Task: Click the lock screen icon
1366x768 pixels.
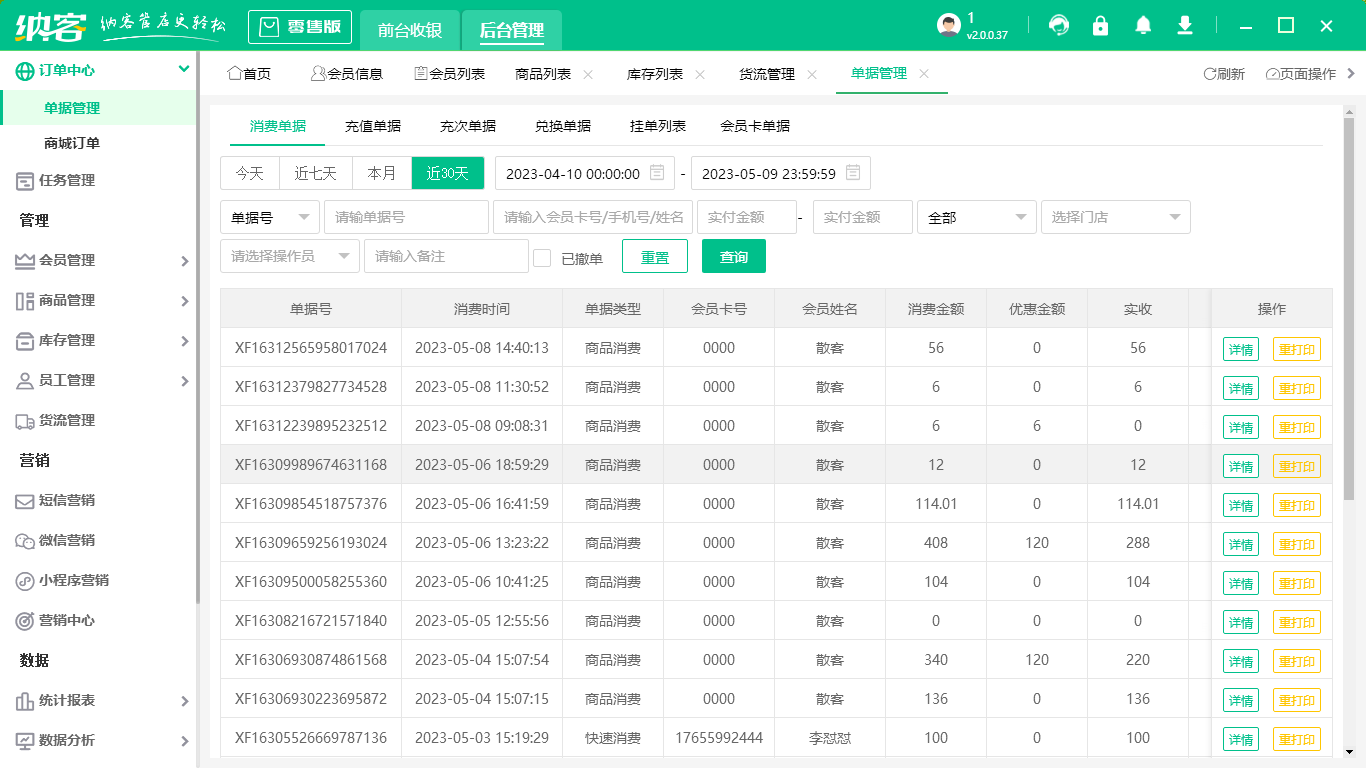Action: (x=1100, y=27)
